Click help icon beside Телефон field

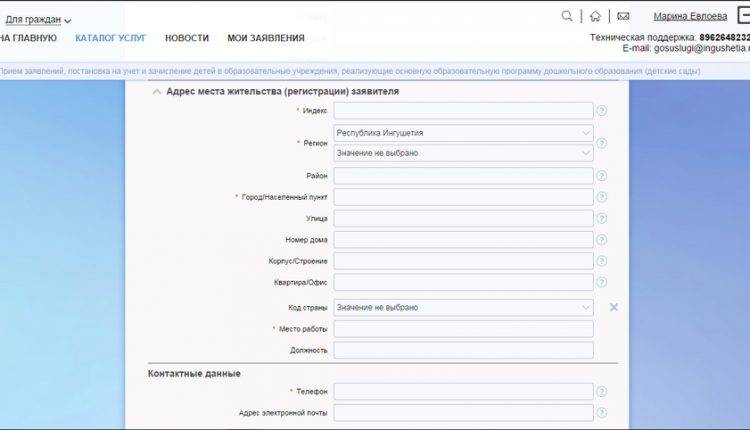coord(602,391)
